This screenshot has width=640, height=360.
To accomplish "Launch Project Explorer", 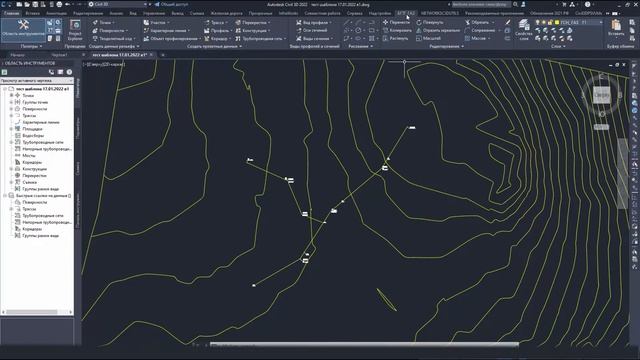I will pos(75,30).
